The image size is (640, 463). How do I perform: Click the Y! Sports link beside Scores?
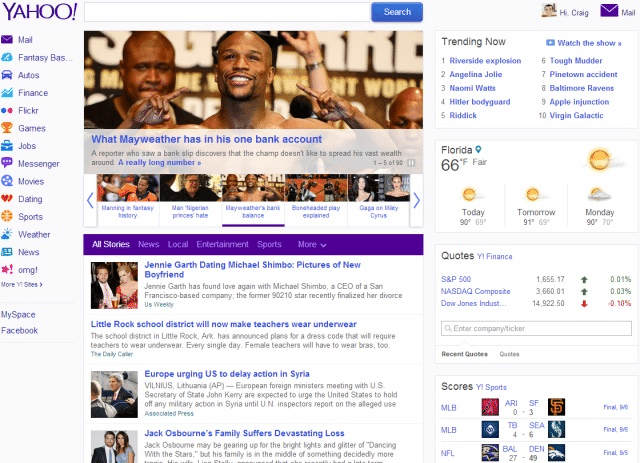(491, 387)
